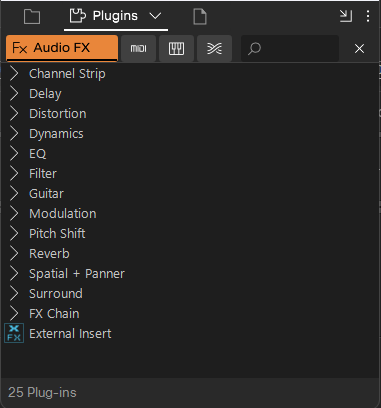Select the Pitch Shift folder label

[x=57, y=234]
